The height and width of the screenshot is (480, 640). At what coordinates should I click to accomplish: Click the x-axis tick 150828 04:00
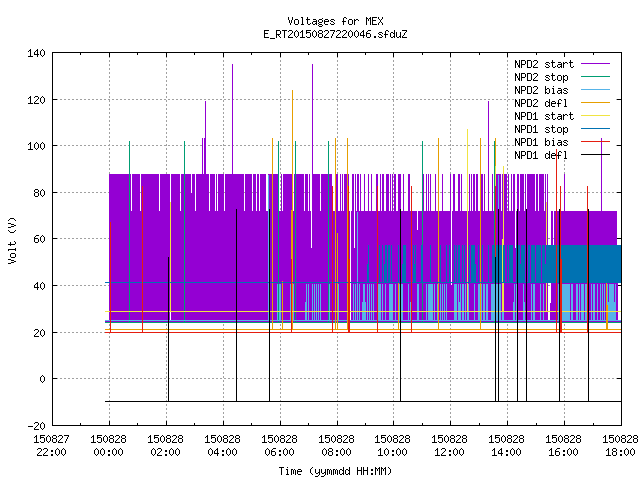coord(222,446)
